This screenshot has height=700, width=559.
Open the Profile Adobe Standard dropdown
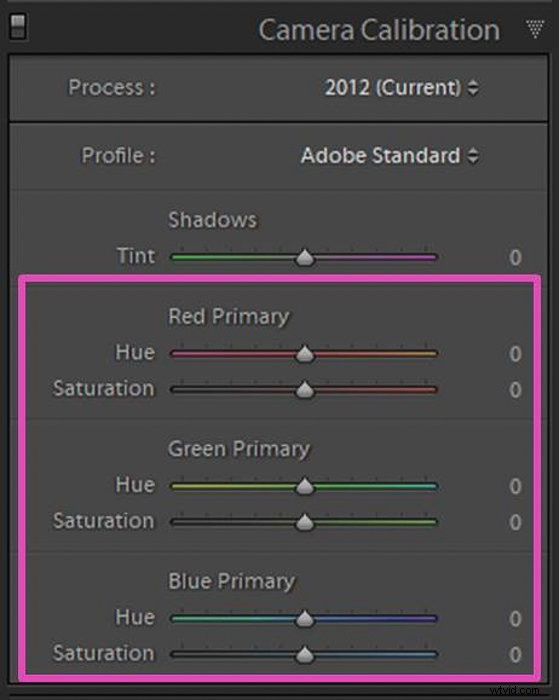coord(390,156)
